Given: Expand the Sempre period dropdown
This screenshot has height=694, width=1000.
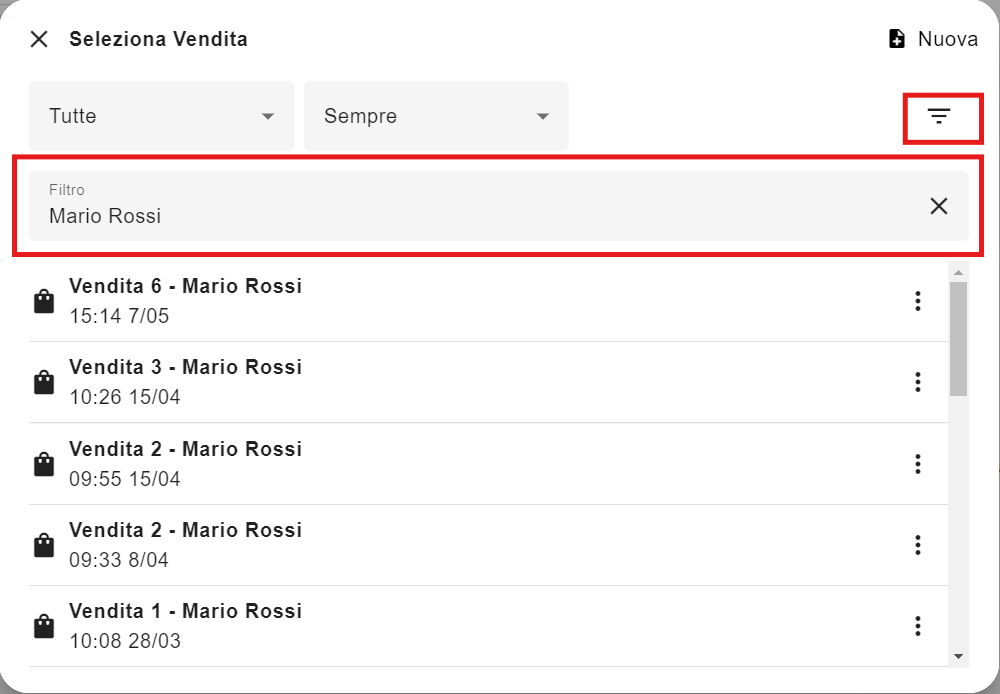Looking at the screenshot, I should tap(436, 116).
